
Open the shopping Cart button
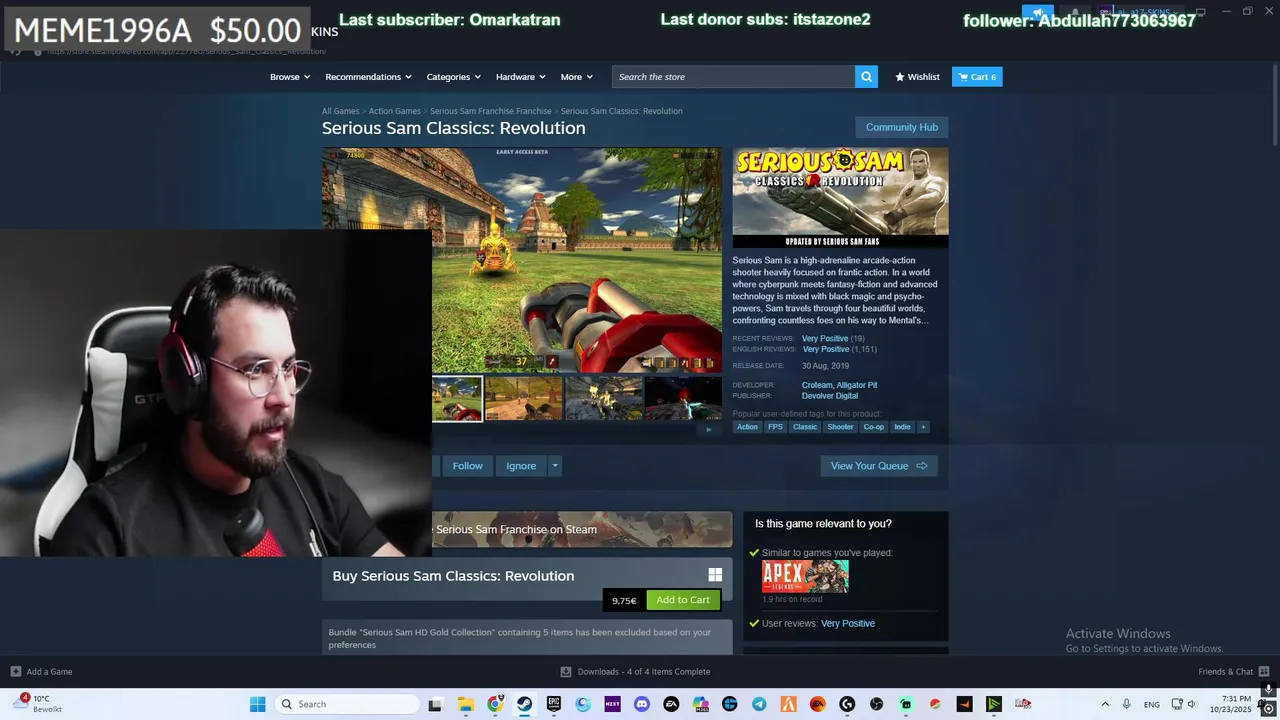pyautogui.click(x=977, y=77)
